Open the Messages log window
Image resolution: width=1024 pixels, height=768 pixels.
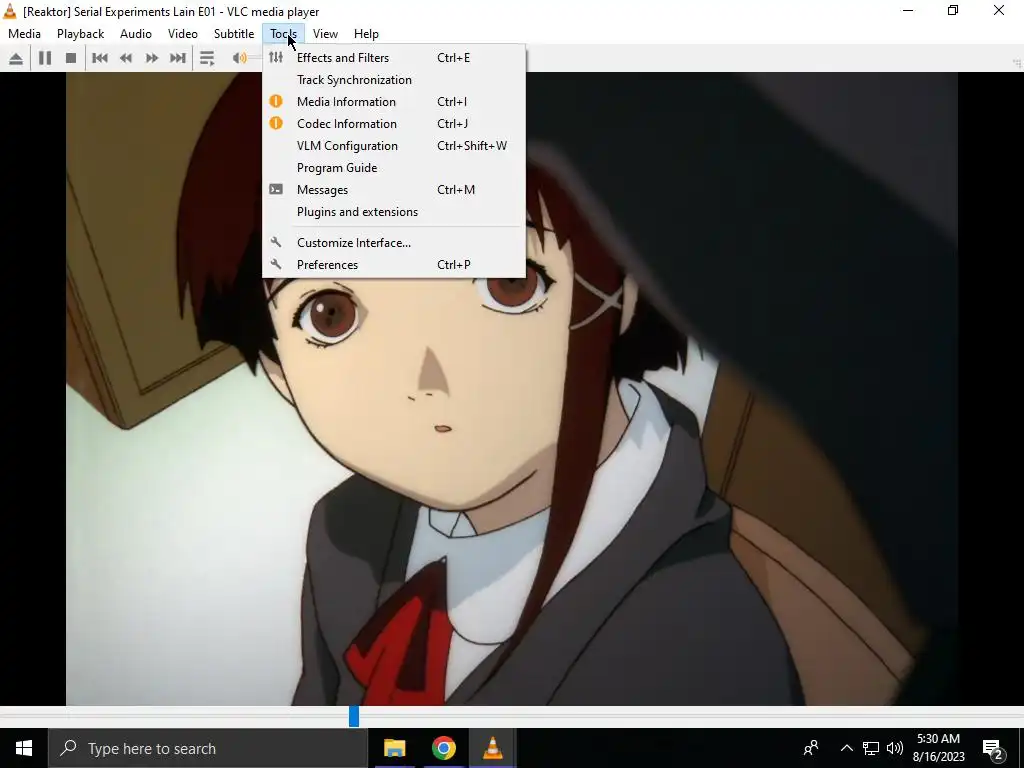(394, 190)
